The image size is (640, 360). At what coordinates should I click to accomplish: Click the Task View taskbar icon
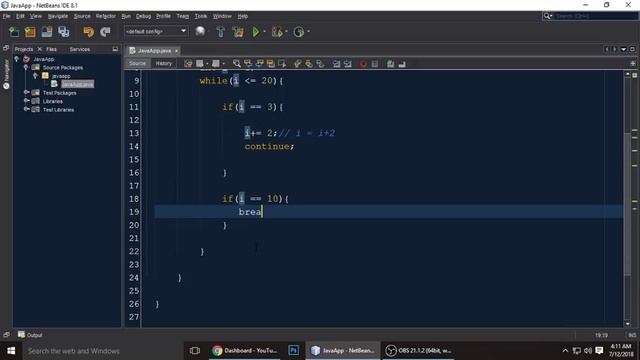(195, 351)
